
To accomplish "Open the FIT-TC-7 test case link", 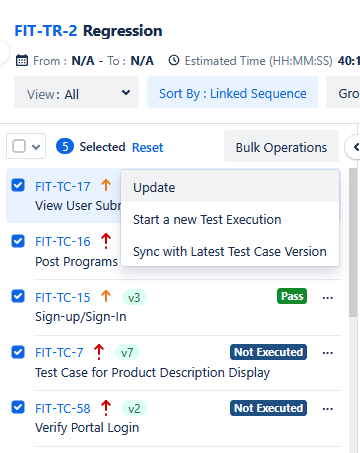I will [59, 353].
